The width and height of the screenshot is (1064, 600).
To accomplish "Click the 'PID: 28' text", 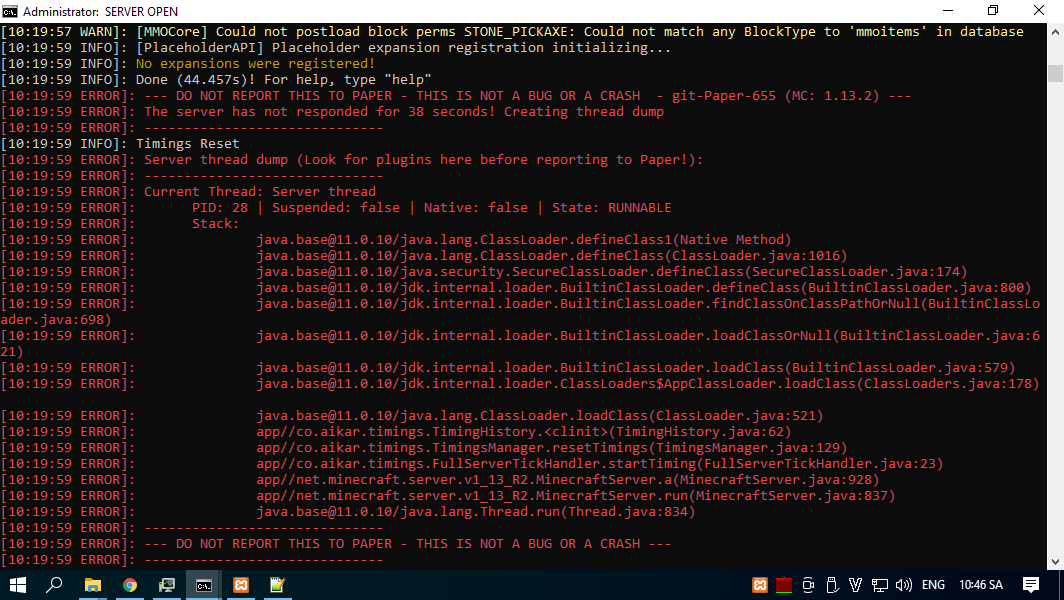I will tap(220, 208).
